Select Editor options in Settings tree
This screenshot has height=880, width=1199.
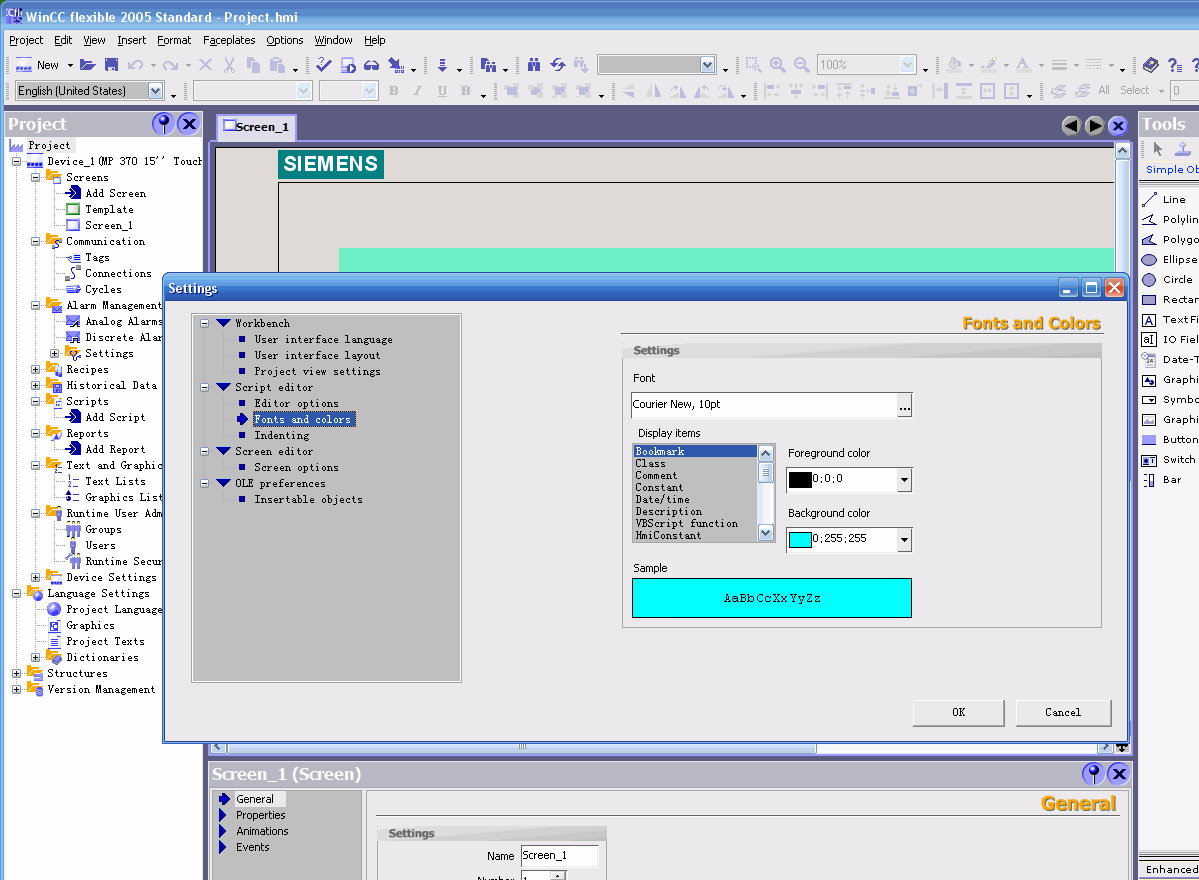[296, 404]
